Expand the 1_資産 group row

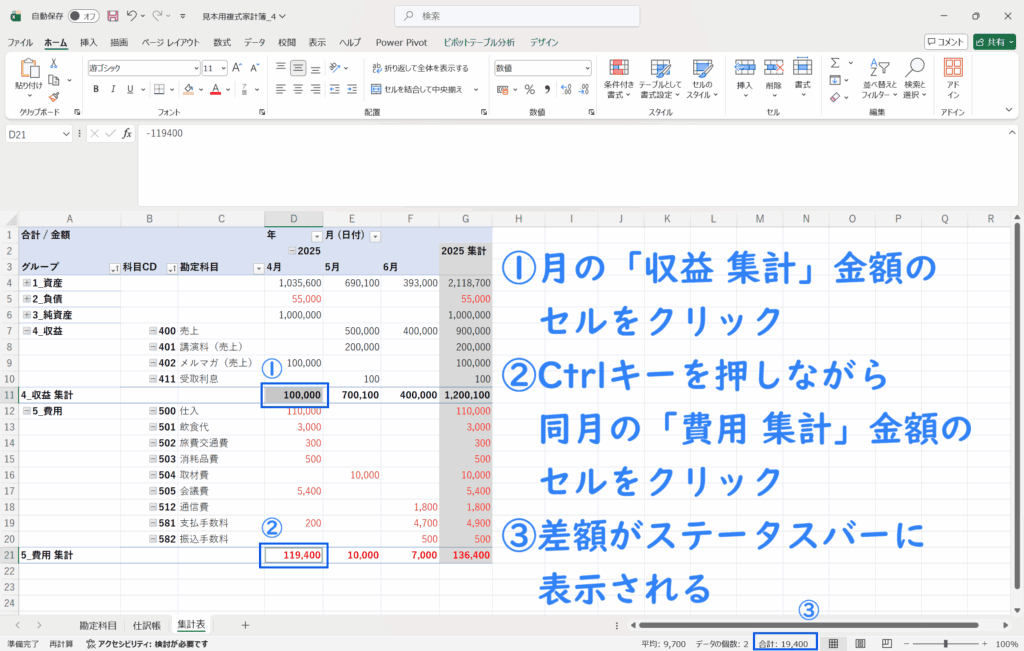(26, 284)
